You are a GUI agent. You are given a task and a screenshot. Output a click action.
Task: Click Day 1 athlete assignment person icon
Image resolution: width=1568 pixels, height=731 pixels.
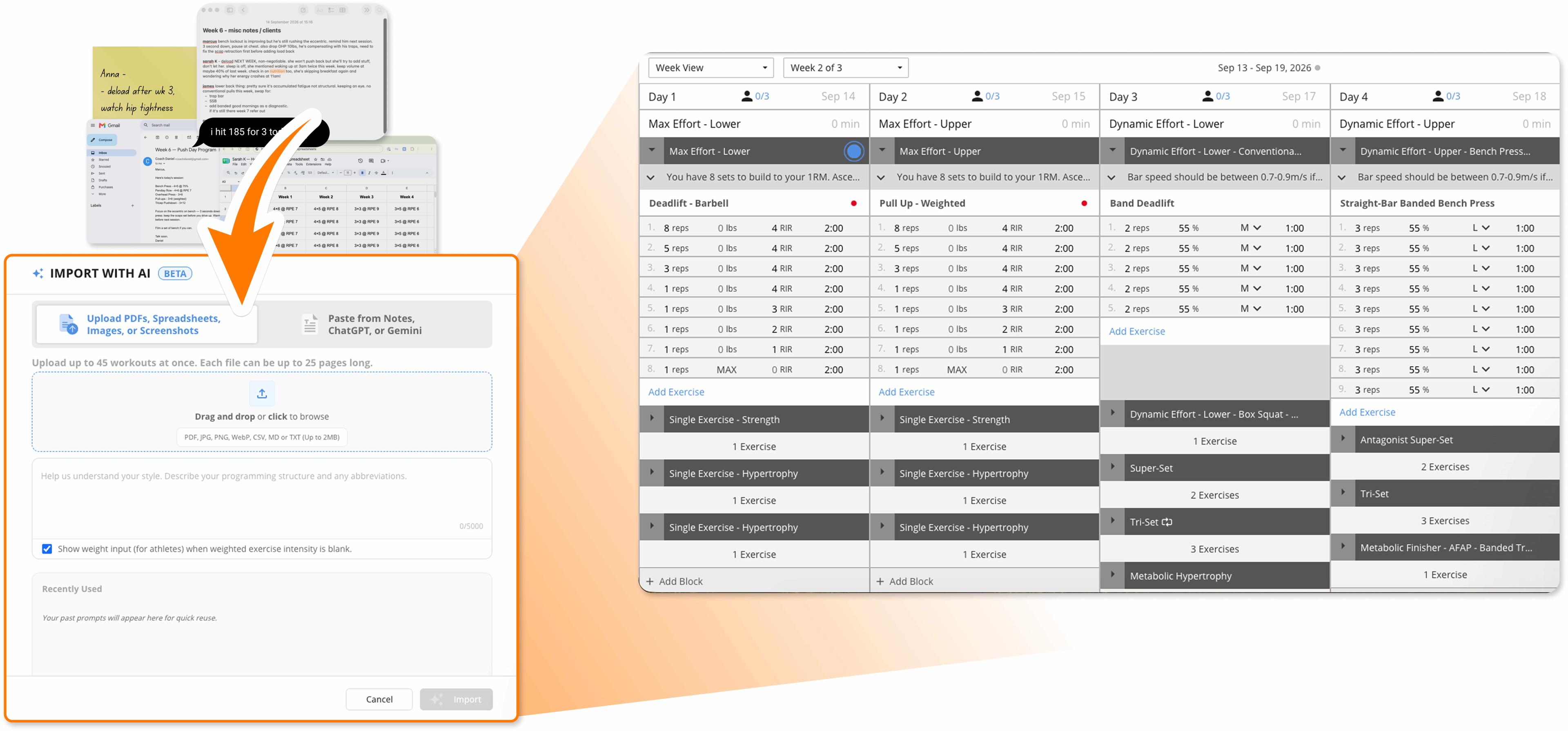(x=746, y=96)
